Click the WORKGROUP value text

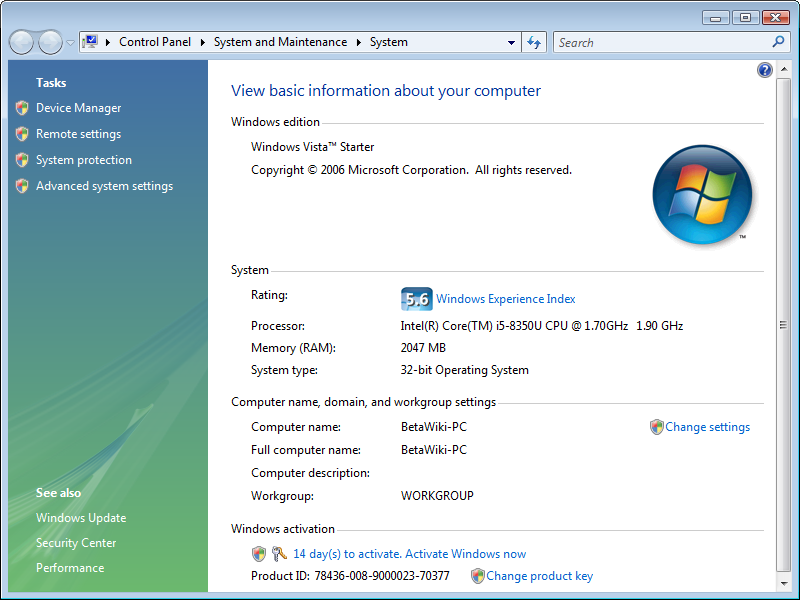pos(437,495)
